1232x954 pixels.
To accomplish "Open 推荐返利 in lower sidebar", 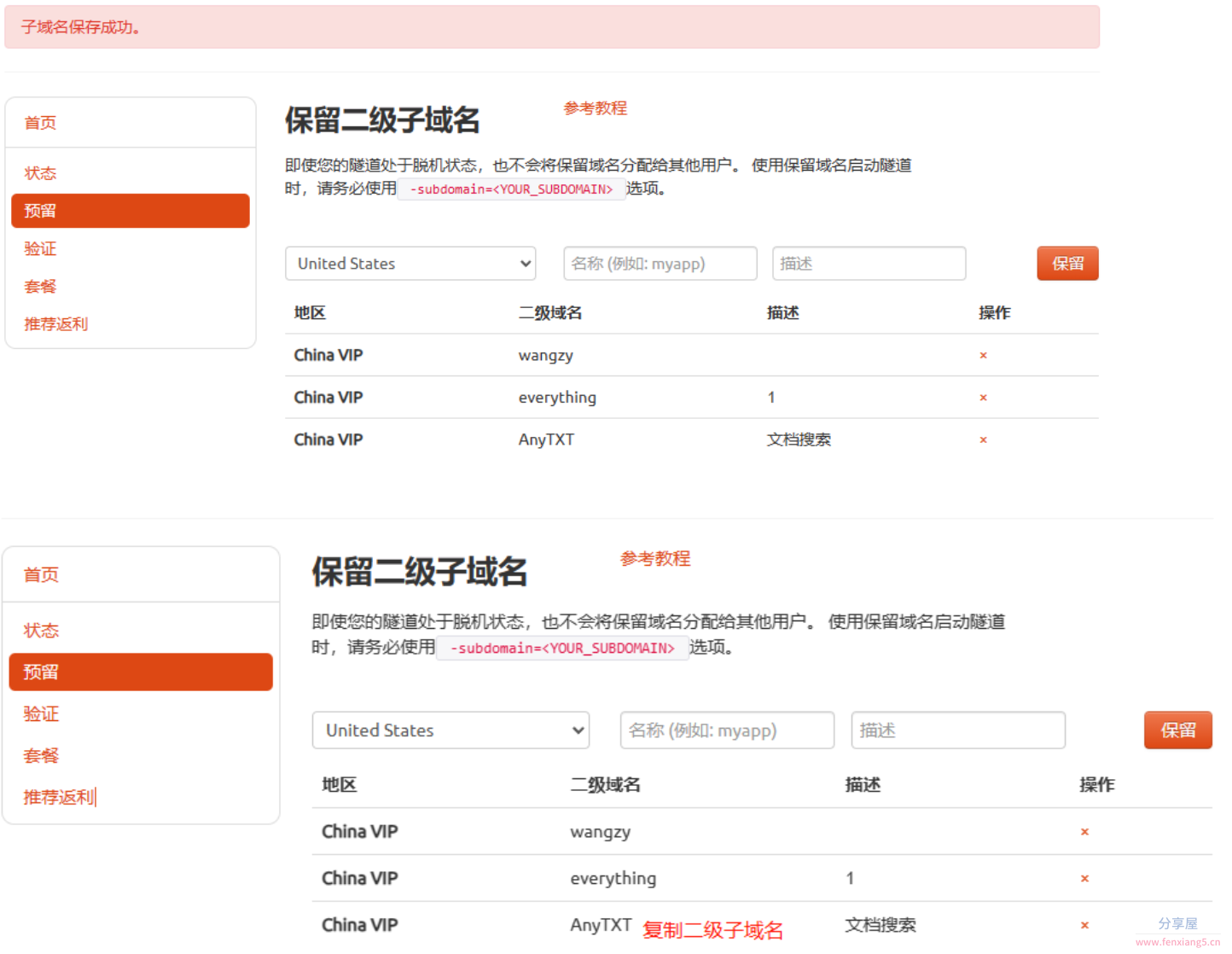I will tap(59, 797).
